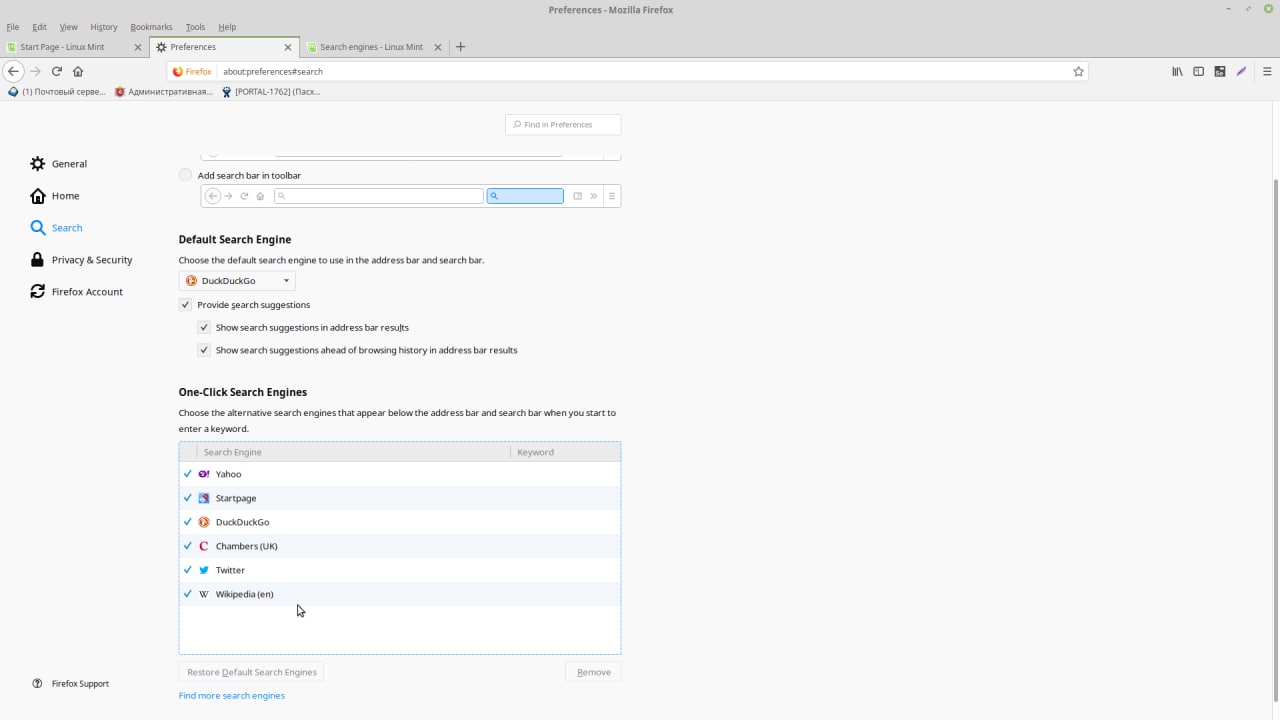
Task: Click the purple pen extension icon
Action: 1241,71
